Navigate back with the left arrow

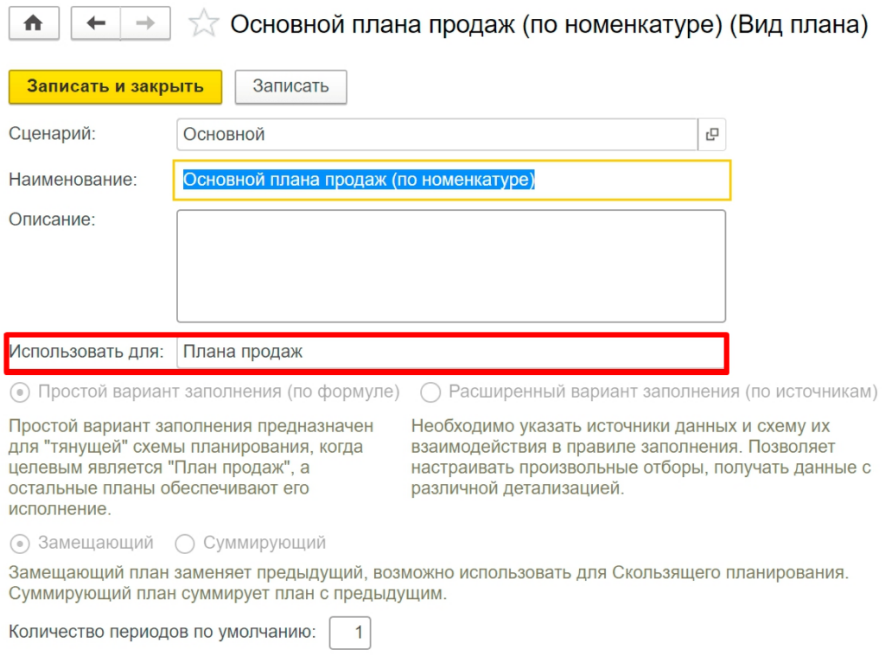(96, 24)
